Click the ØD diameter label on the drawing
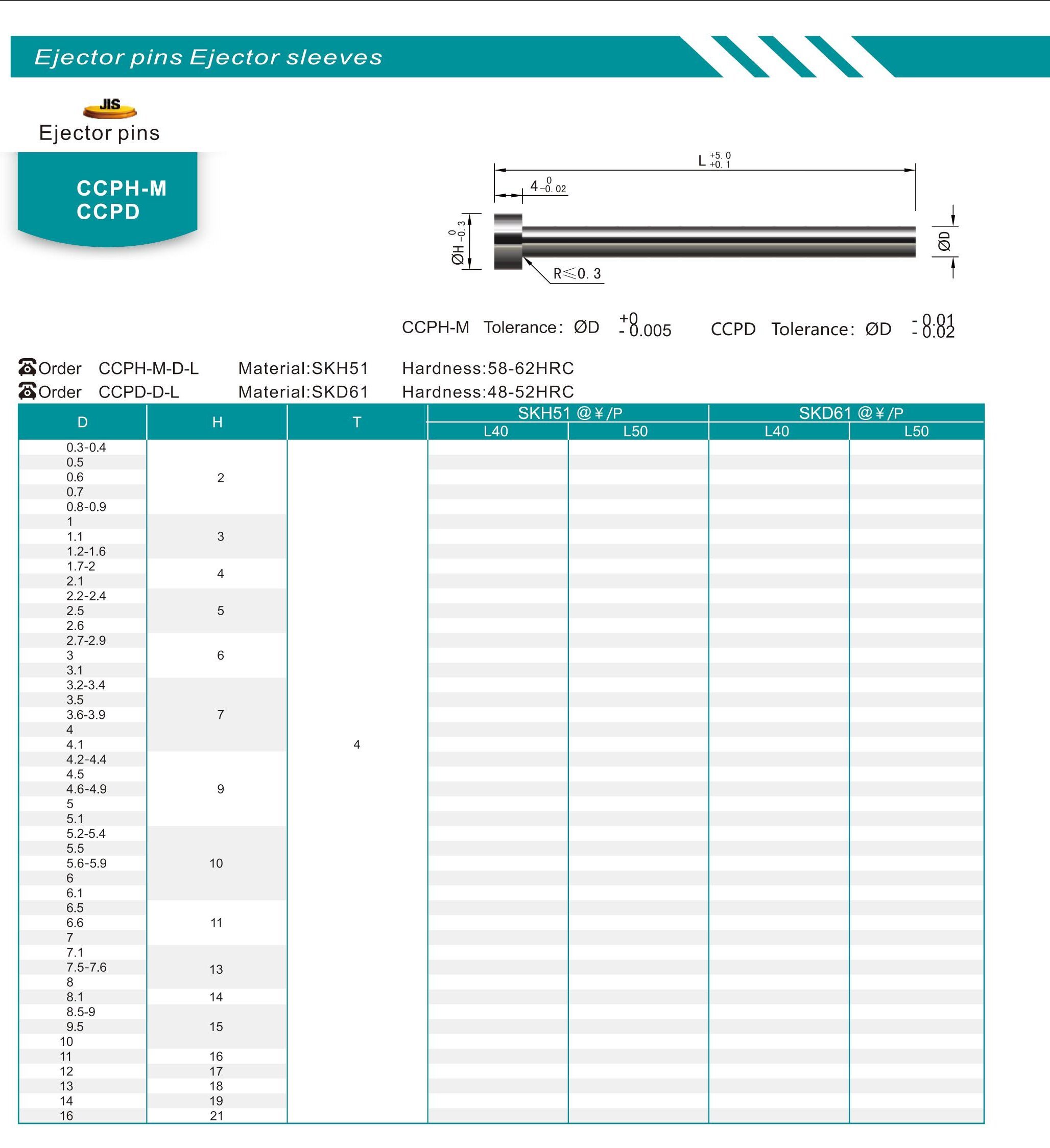1050x1148 pixels. pyautogui.click(x=944, y=241)
